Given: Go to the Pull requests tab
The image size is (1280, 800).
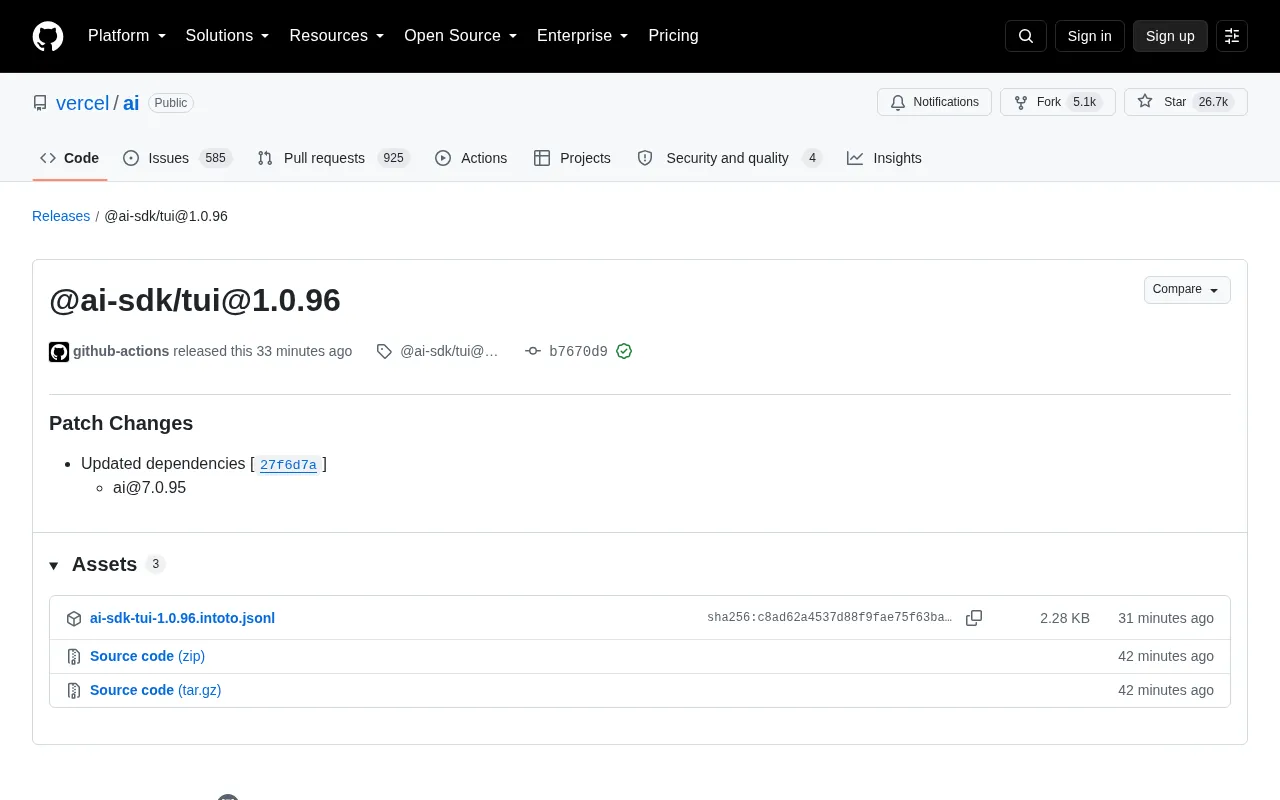Looking at the screenshot, I should coord(333,158).
